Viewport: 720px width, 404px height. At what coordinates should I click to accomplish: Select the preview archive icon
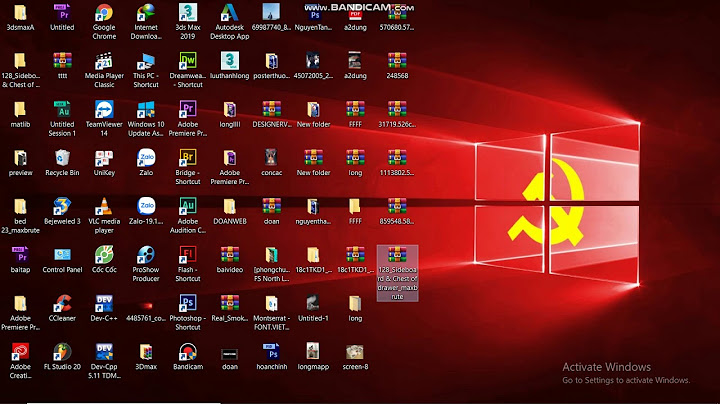(x=20, y=158)
